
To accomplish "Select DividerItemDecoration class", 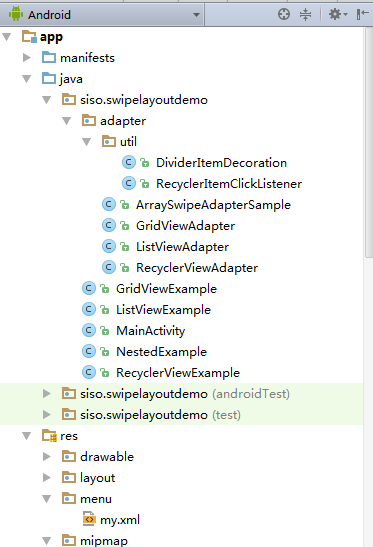I will [x=221, y=163].
